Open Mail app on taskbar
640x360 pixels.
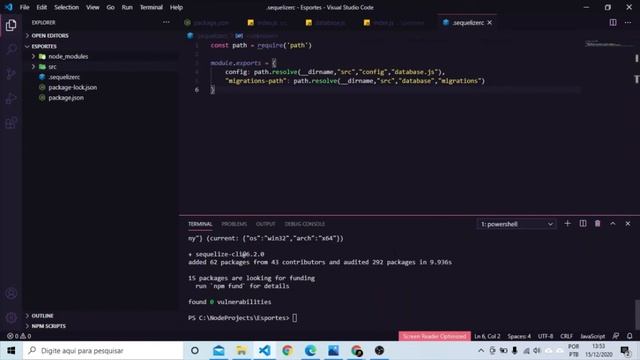[218, 351]
